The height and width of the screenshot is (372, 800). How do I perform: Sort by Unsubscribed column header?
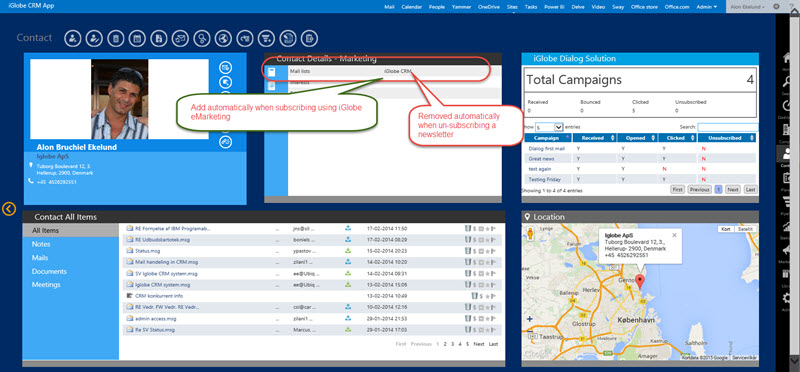point(727,138)
